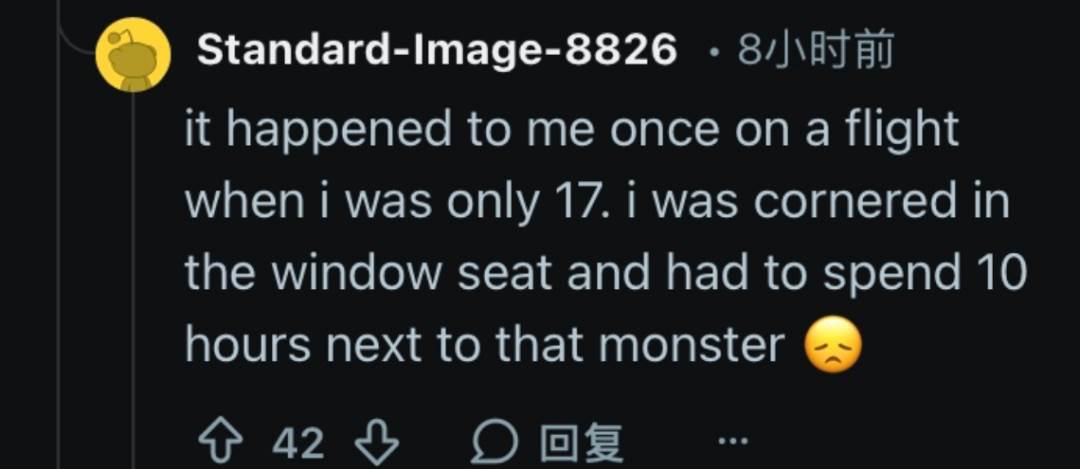Viewport: 1080px width, 469px height.
Task: Click the first line "it happened to me once"
Action: (400, 130)
